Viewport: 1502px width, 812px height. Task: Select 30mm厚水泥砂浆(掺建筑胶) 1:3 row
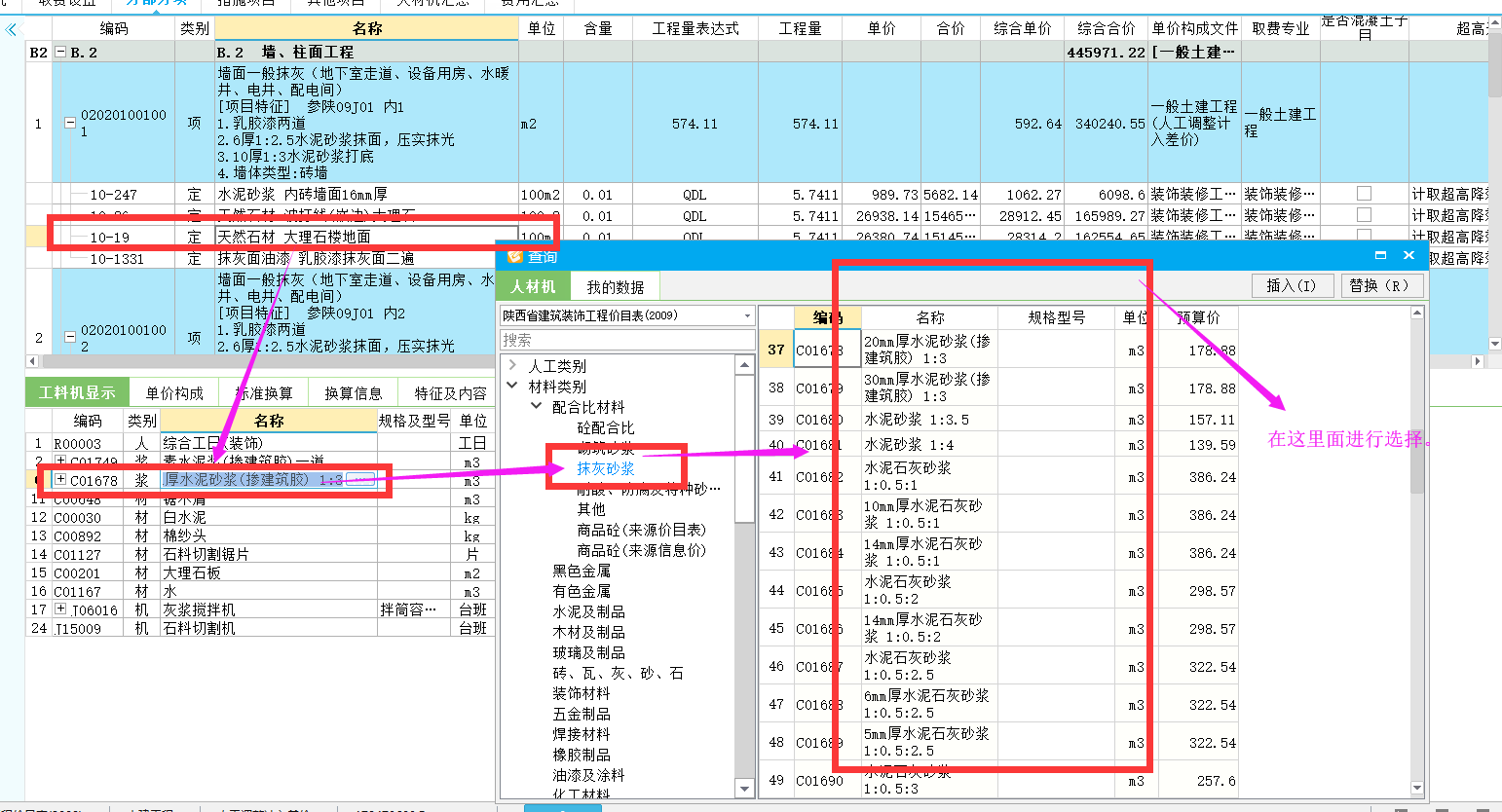998,388
